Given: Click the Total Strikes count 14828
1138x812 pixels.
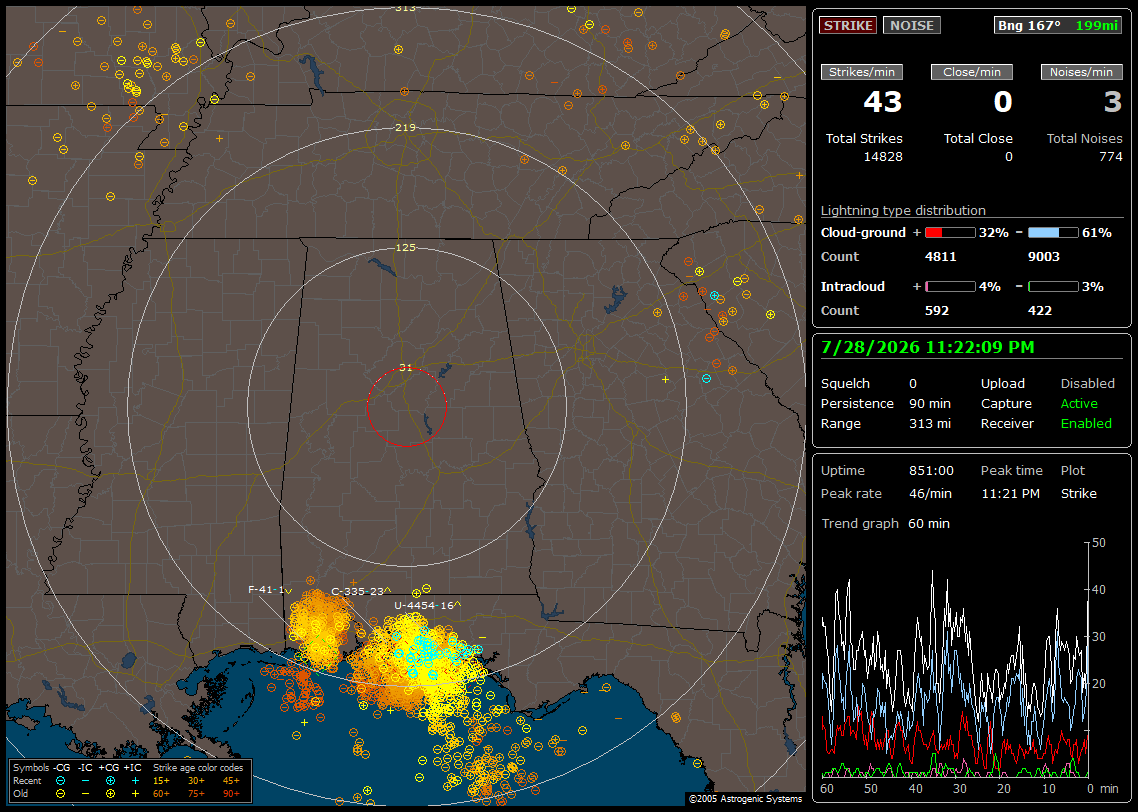Looking at the screenshot, I should (x=883, y=157).
